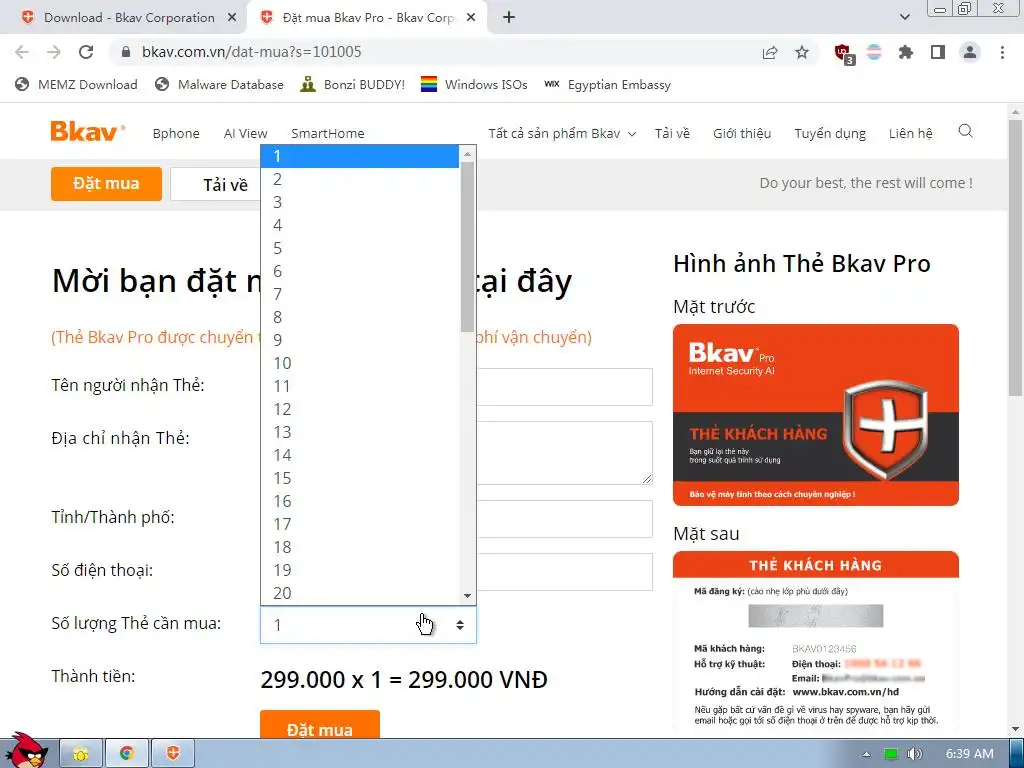The height and width of the screenshot is (768, 1024).
Task: Select quantity 10 in the dropdown list
Action: click(x=360, y=363)
